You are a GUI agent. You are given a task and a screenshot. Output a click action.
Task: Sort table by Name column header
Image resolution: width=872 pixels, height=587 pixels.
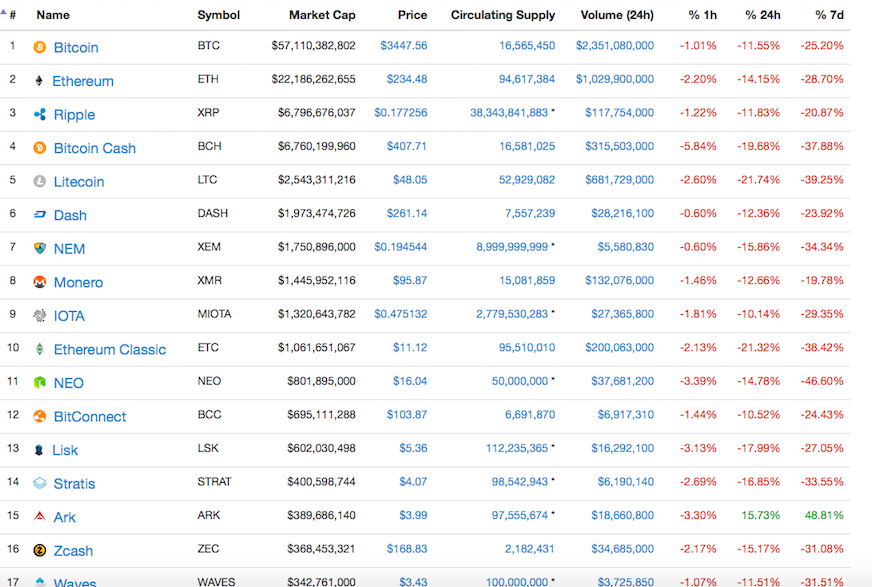click(x=53, y=15)
